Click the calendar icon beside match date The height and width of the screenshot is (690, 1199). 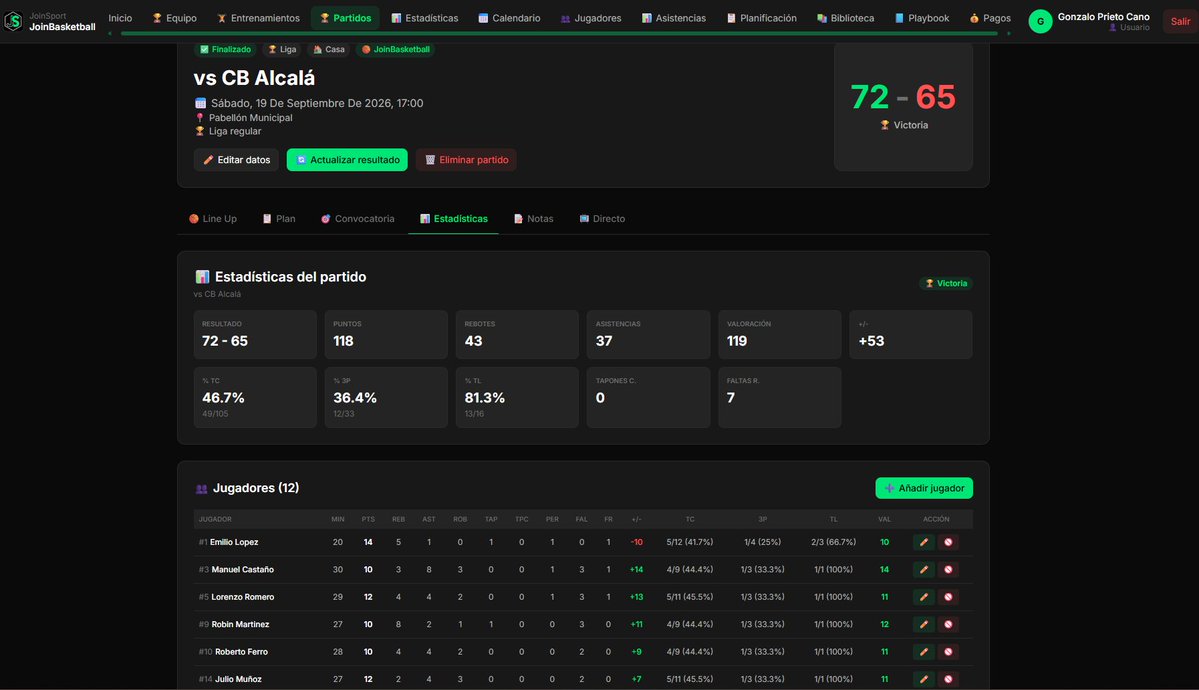[x=200, y=103]
